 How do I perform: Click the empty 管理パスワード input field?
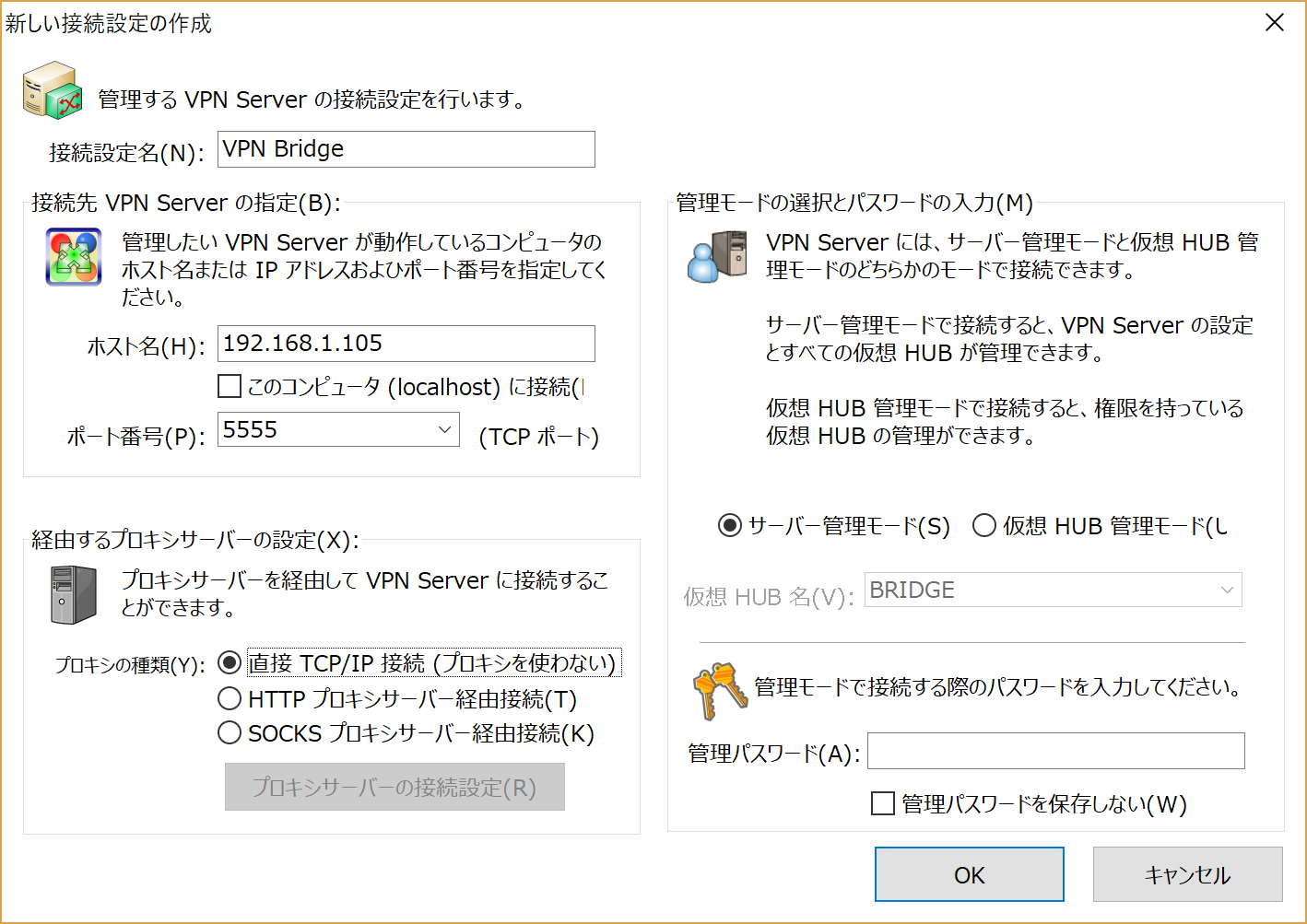1055,751
